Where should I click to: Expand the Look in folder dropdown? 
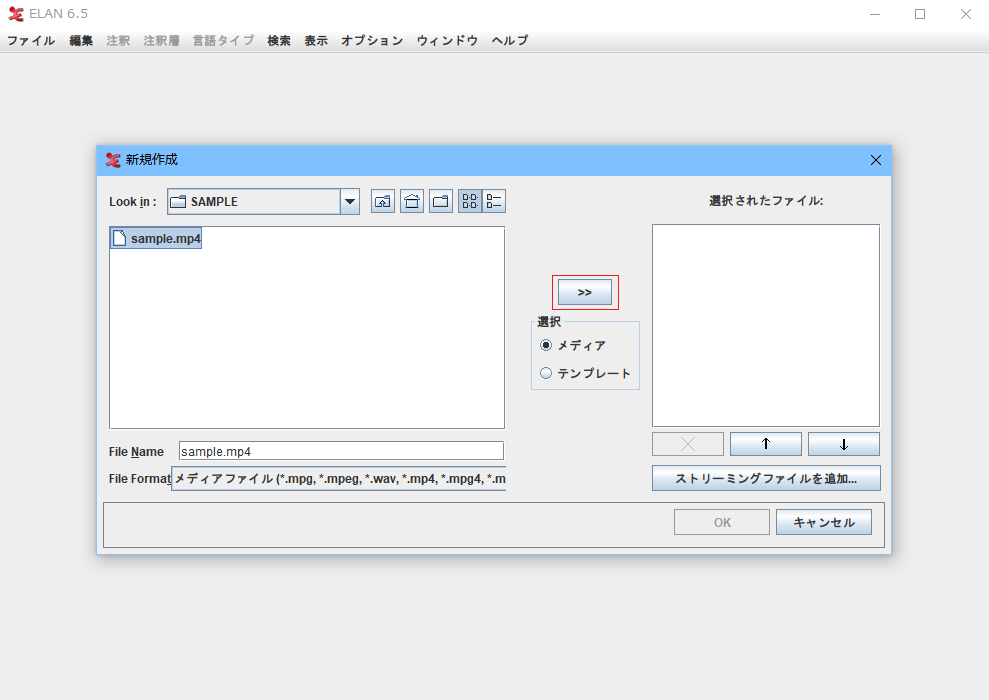[x=350, y=201]
